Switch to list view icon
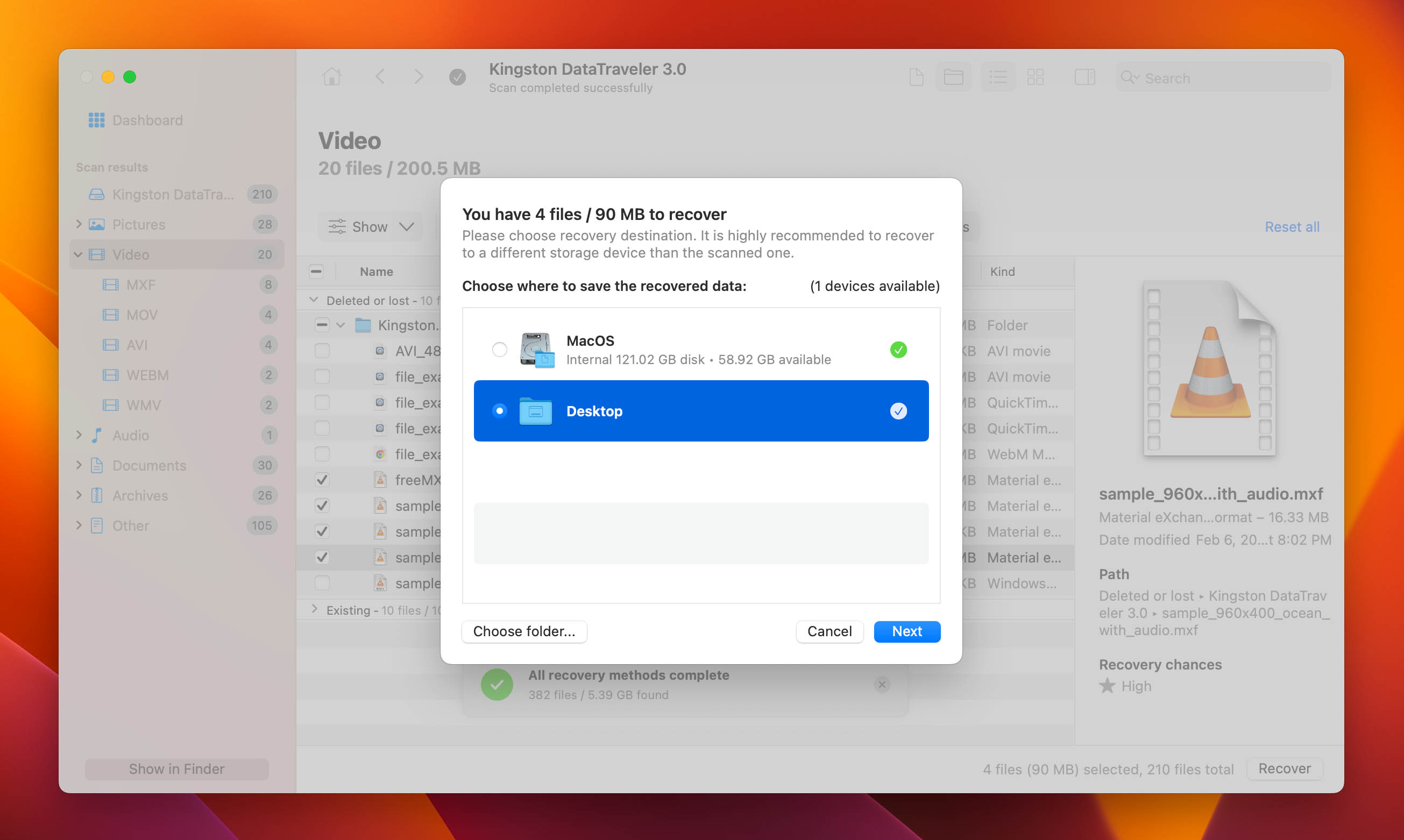The image size is (1404, 840). click(998, 77)
